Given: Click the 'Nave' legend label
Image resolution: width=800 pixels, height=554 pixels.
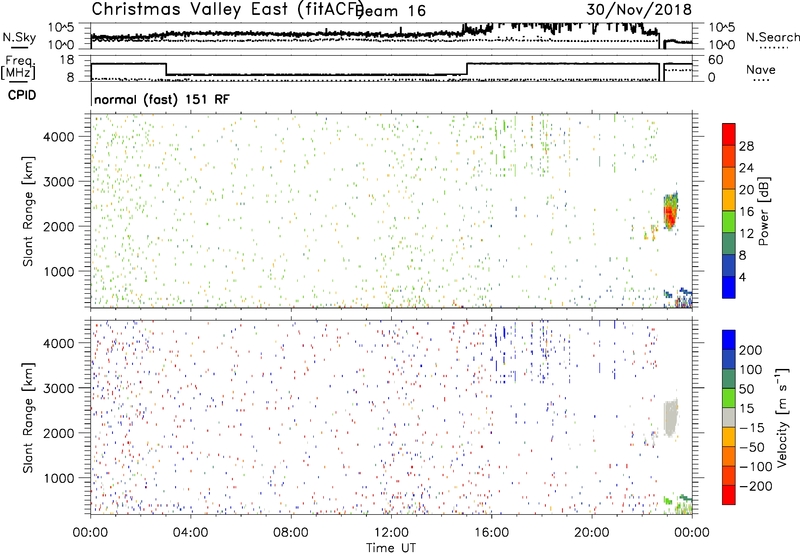Looking at the screenshot, I should (761, 69).
